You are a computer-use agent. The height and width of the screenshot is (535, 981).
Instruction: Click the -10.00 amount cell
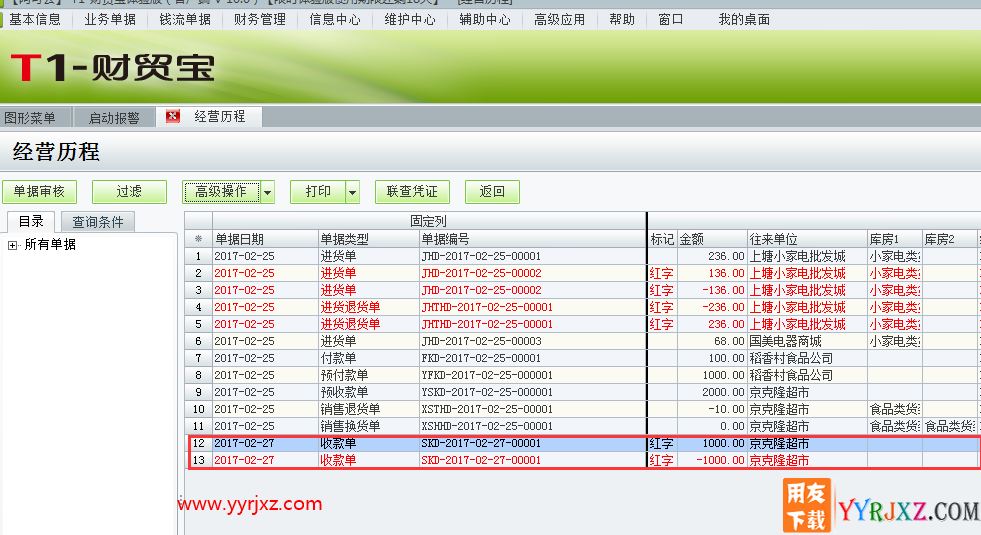(x=713, y=409)
